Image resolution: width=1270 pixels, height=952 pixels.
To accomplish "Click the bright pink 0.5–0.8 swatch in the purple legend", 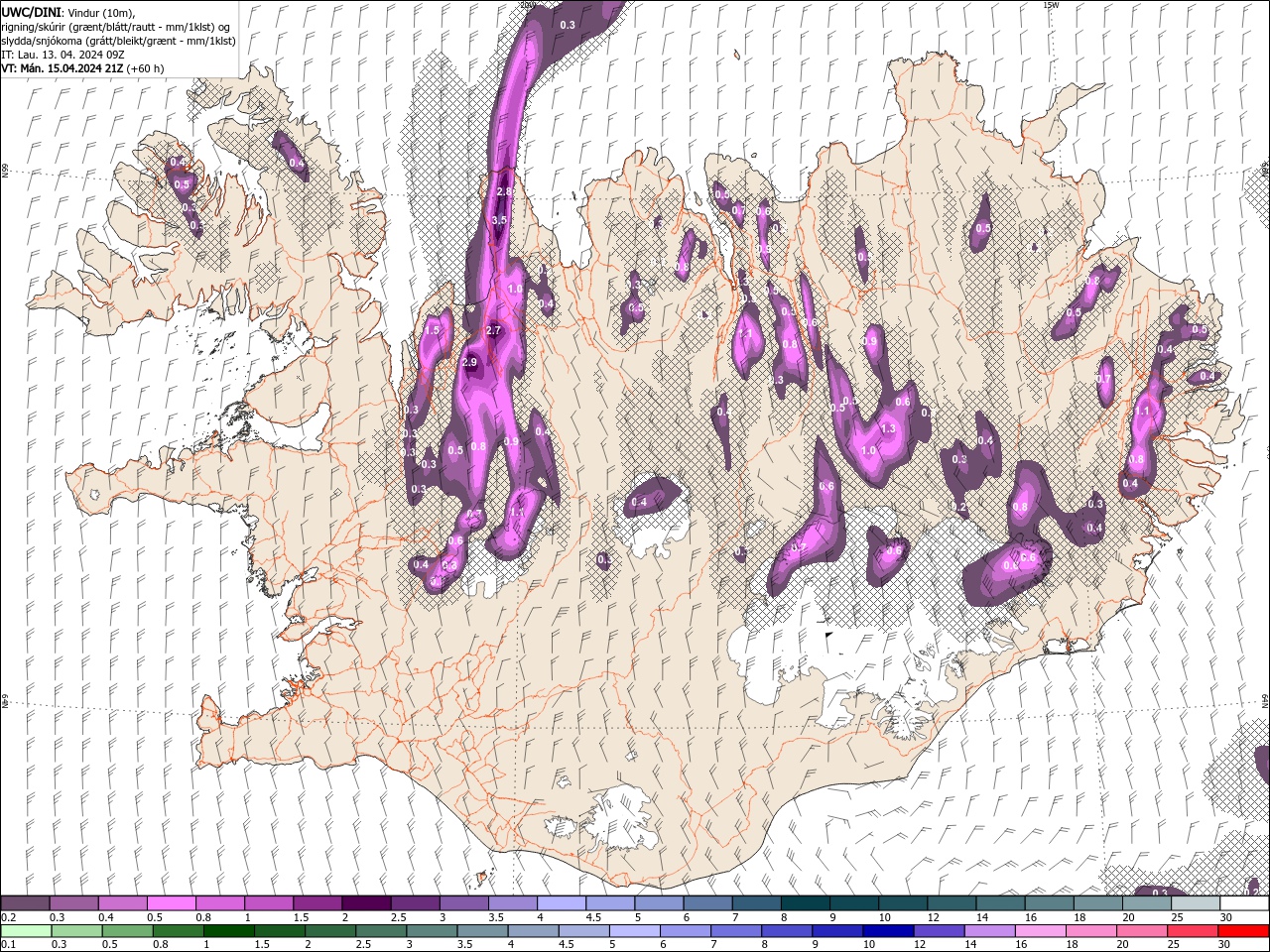I will pyautogui.click(x=171, y=903).
